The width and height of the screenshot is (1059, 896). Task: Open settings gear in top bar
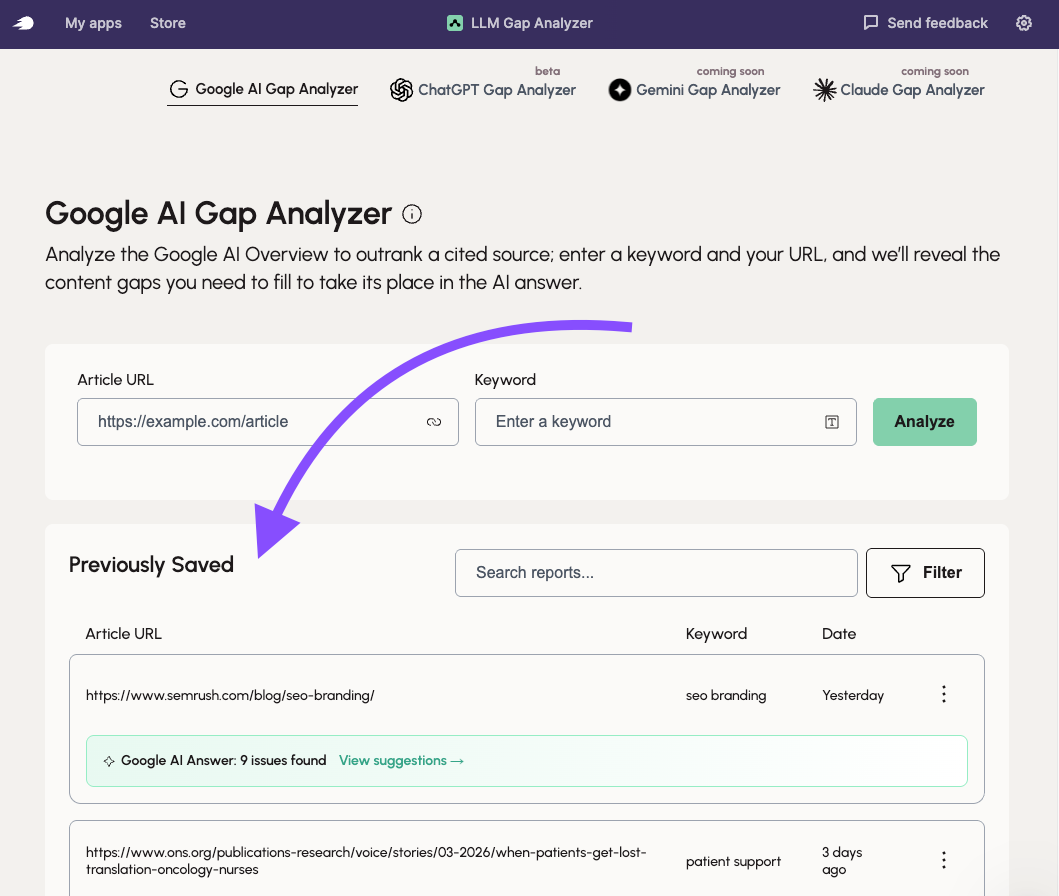click(x=1023, y=23)
